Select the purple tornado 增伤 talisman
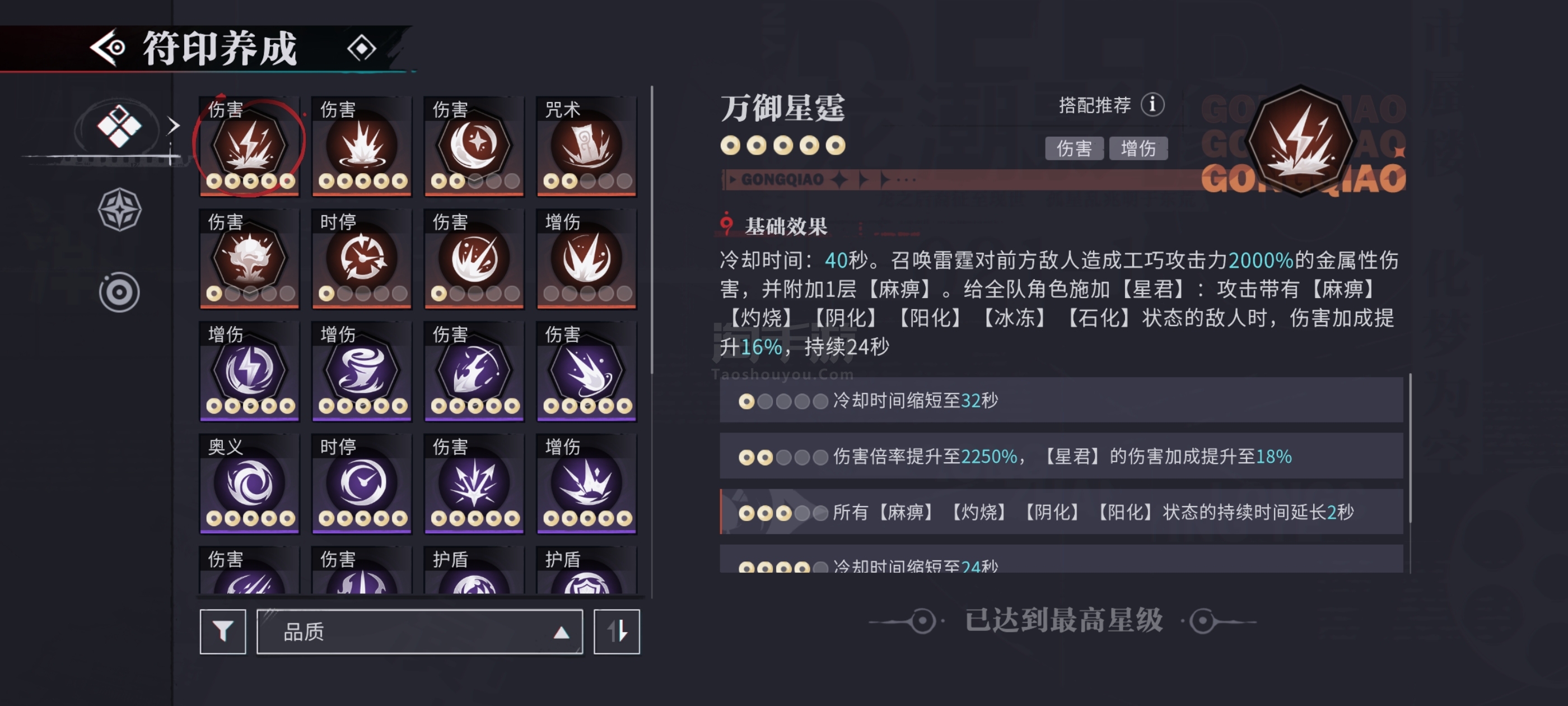1568x706 pixels. 362,371
